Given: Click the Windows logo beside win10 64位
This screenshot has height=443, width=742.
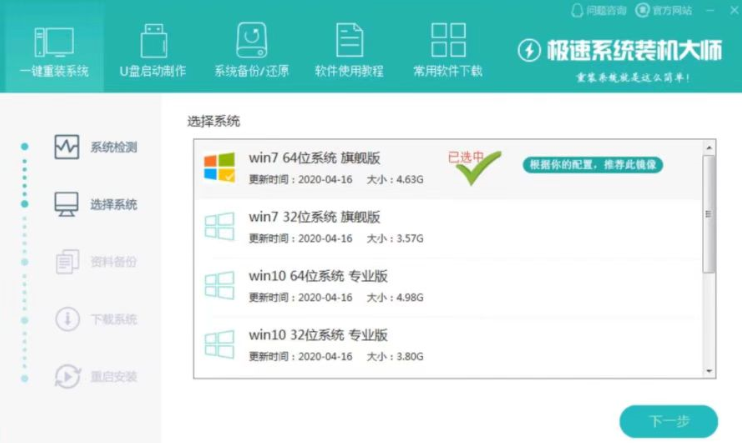Looking at the screenshot, I should pos(219,285).
